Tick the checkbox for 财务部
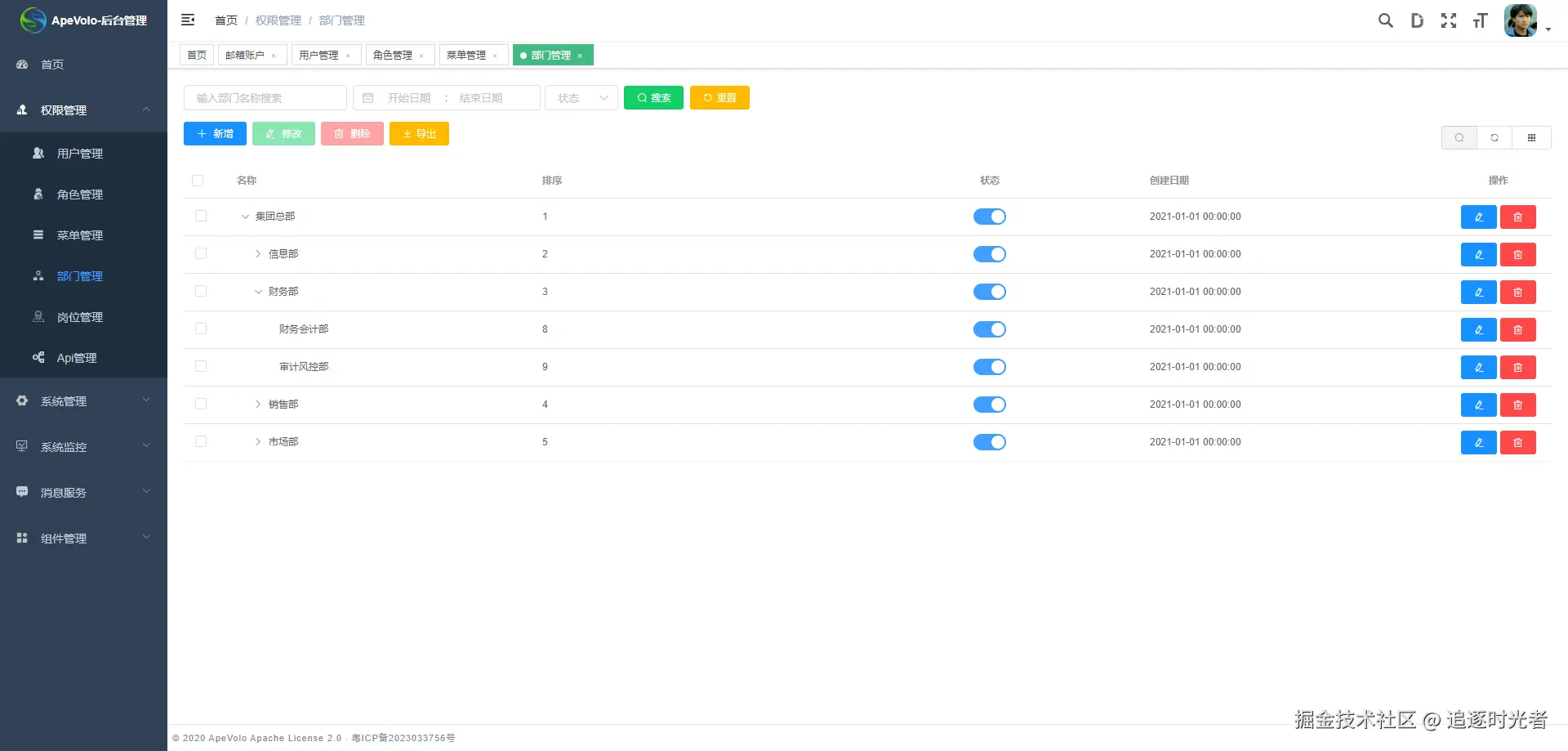The width and height of the screenshot is (1568, 751). [201, 291]
